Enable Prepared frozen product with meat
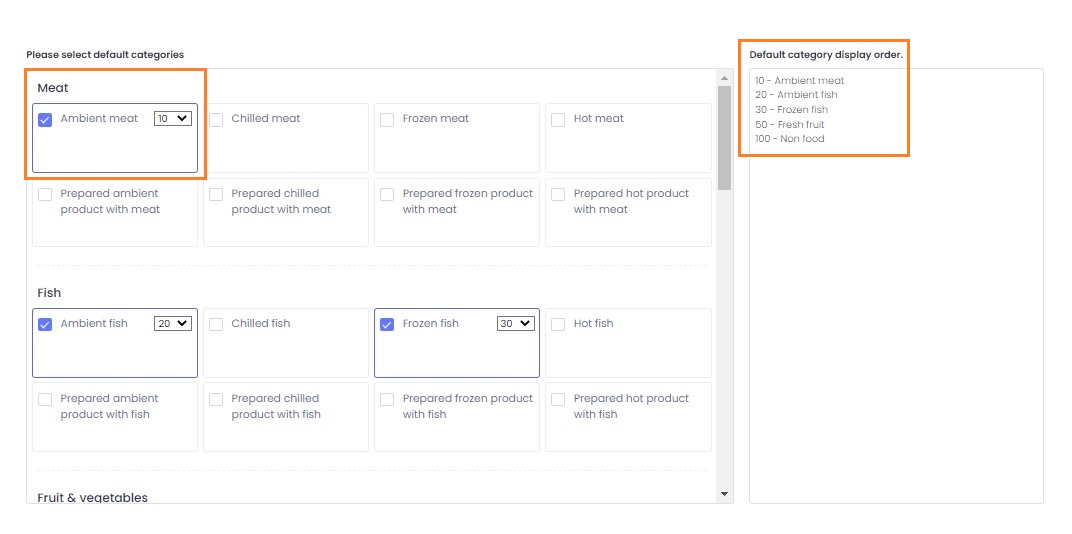The image size is (1072, 534). click(x=387, y=195)
